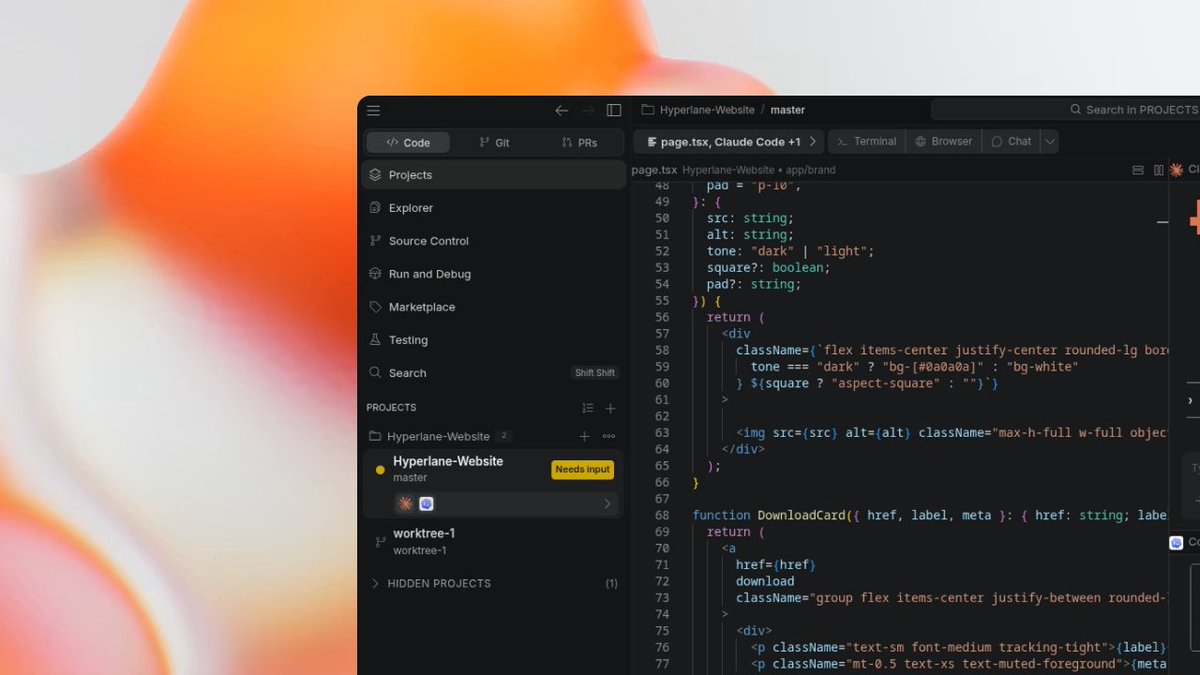1200x675 pixels.
Task: Open the hamburger menu icon
Action: [373, 110]
